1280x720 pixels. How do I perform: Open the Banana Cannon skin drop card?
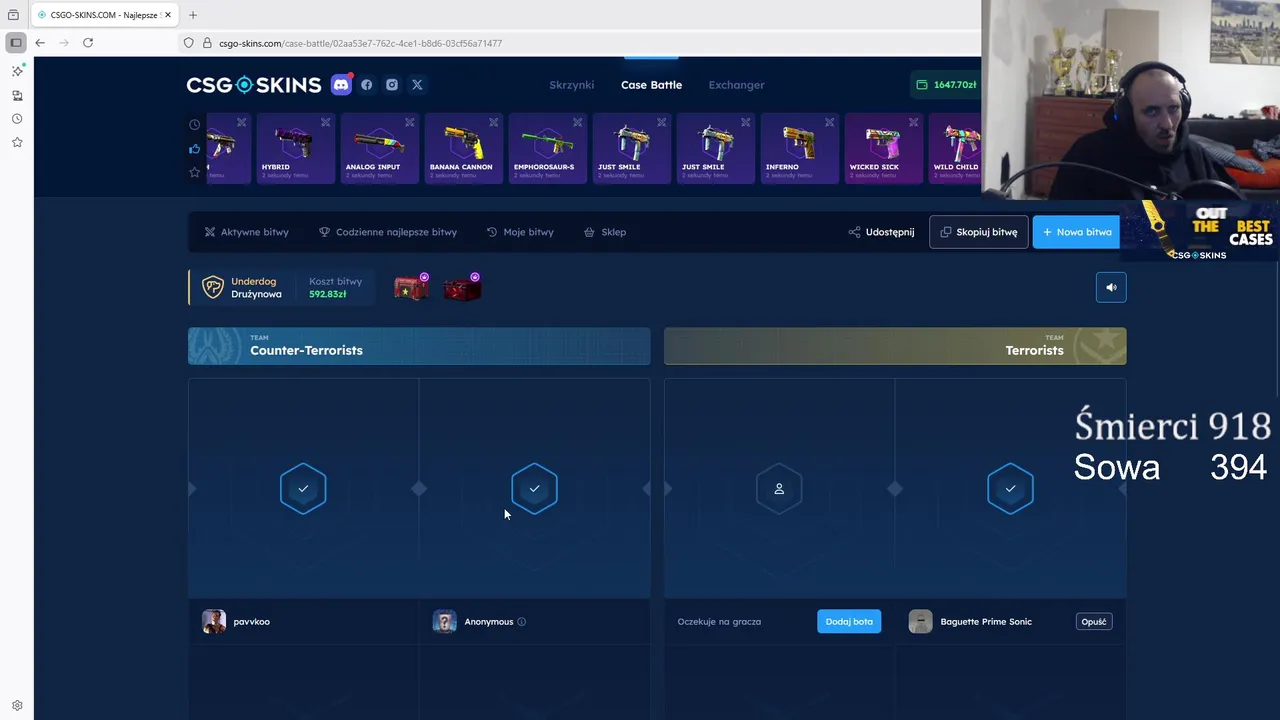click(x=464, y=148)
